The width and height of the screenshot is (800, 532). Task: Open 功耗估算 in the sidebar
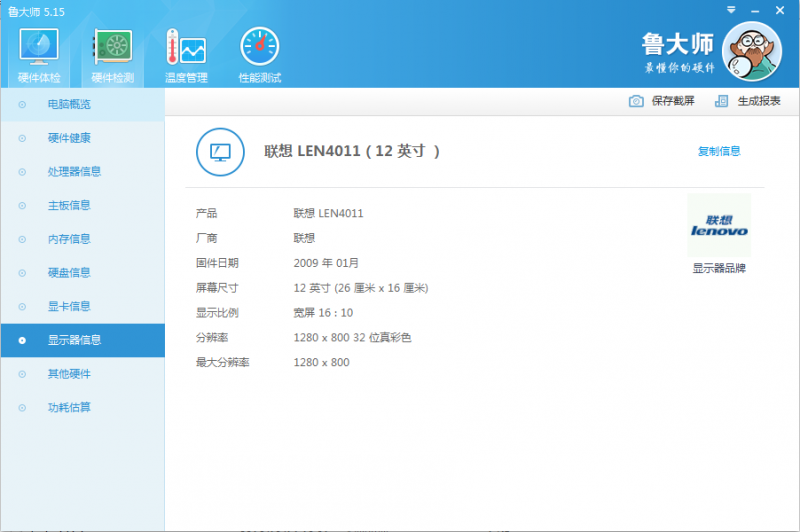(83, 408)
